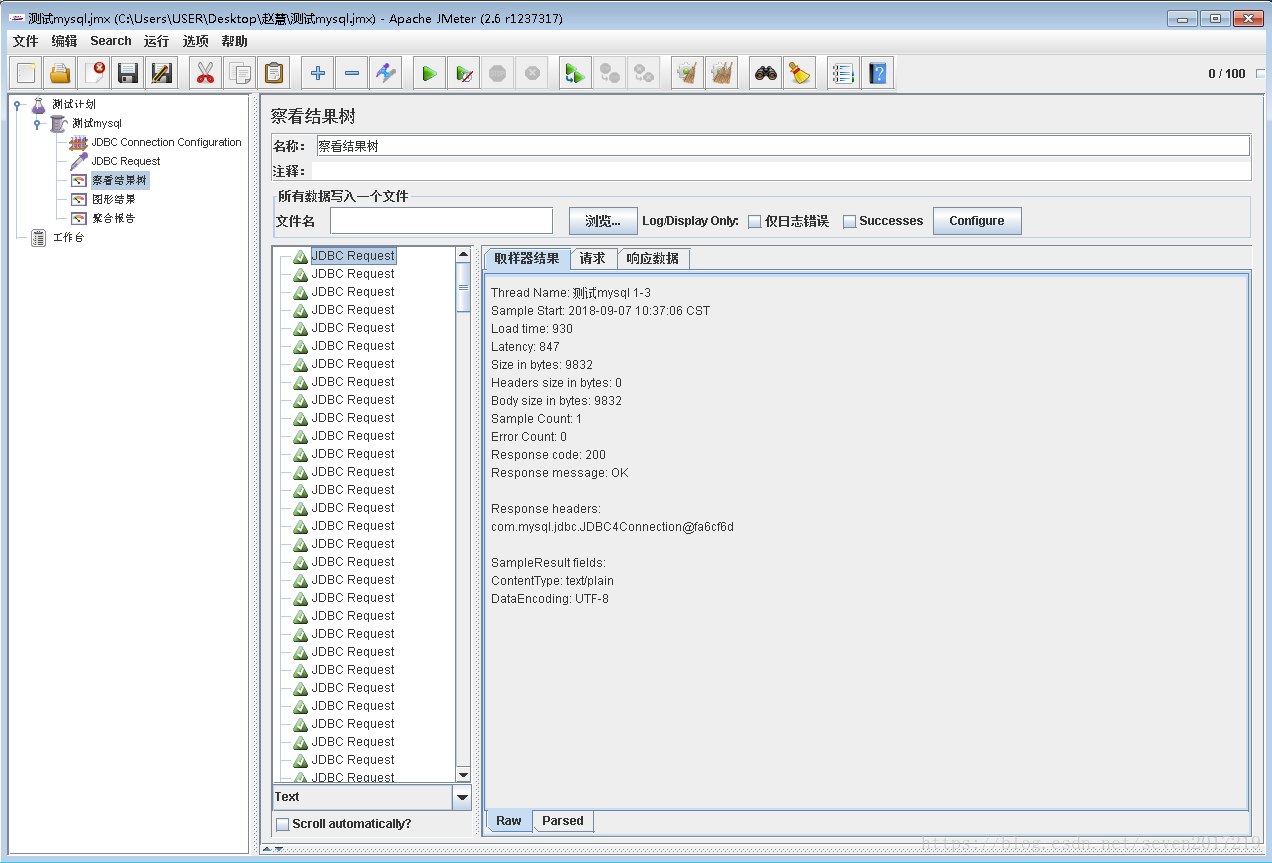Open the Function Helper dialog list icon
This screenshot has height=863, width=1272.
pyautogui.click(x=844, y=73)
